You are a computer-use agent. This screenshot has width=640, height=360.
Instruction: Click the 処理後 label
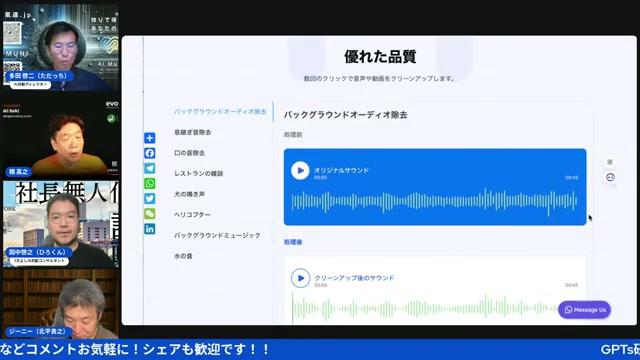(x=293, y=242)
